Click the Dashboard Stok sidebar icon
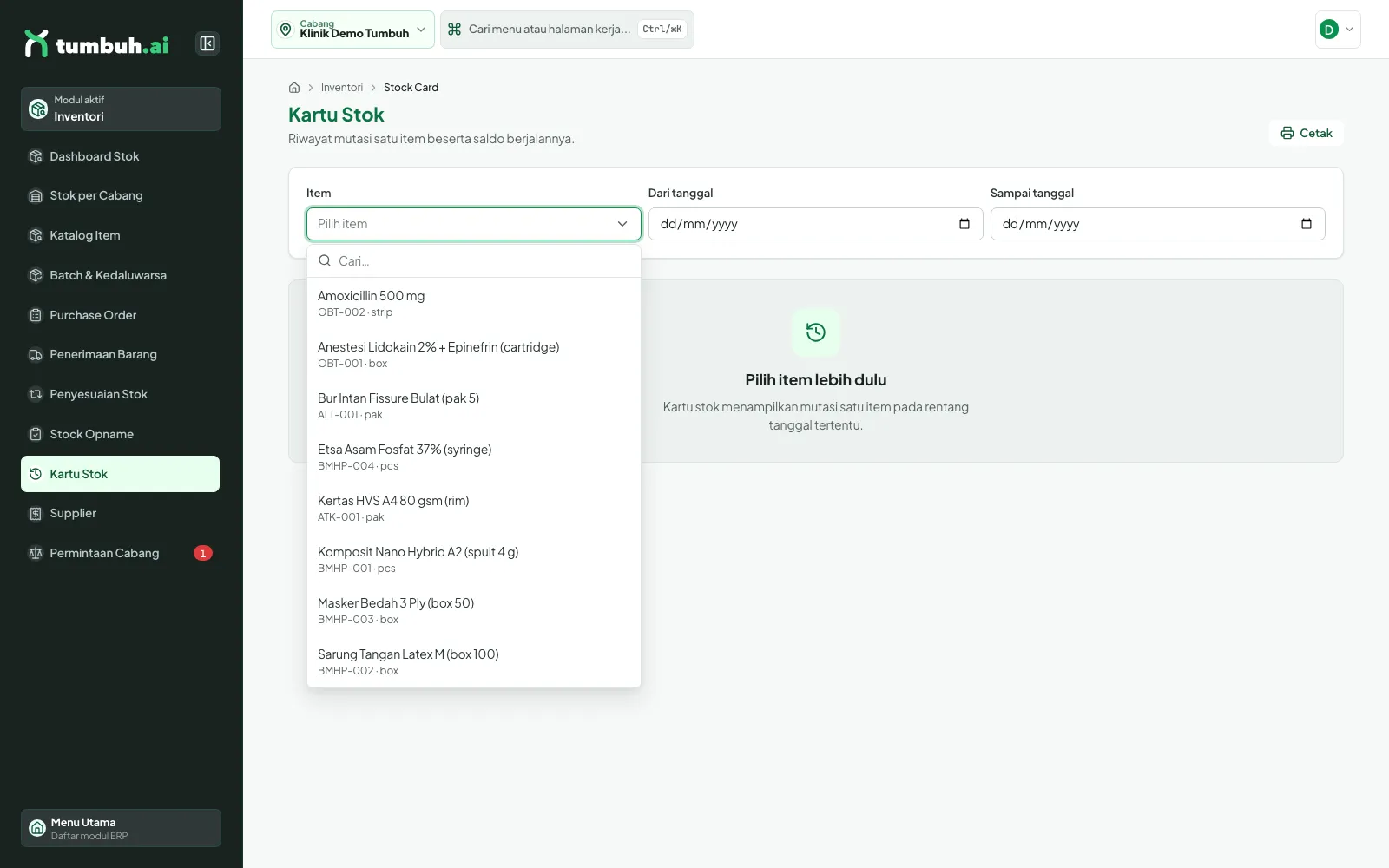 36,156
